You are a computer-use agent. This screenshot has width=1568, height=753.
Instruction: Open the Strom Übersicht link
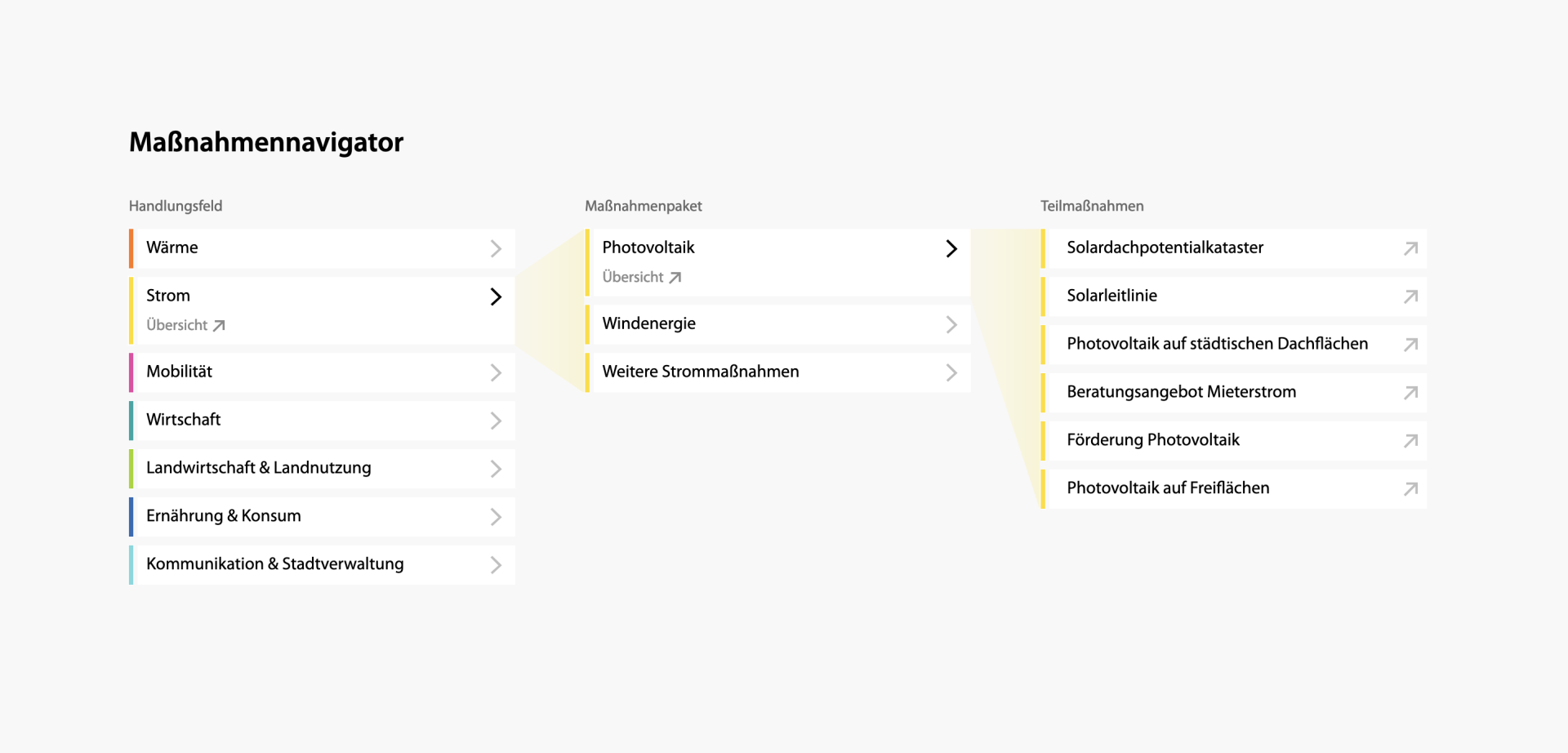177,325
